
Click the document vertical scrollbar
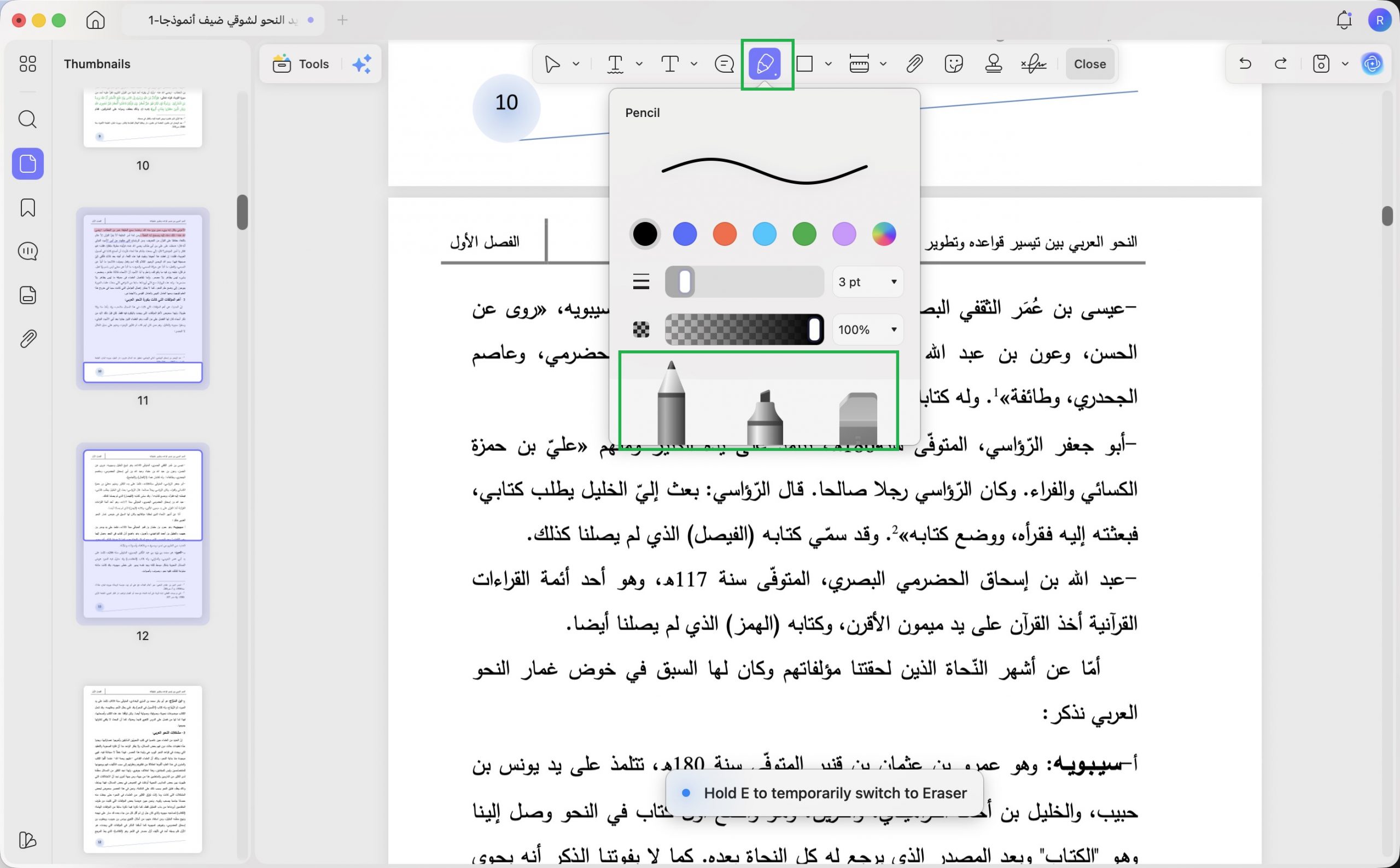[x=1387, y=216]
